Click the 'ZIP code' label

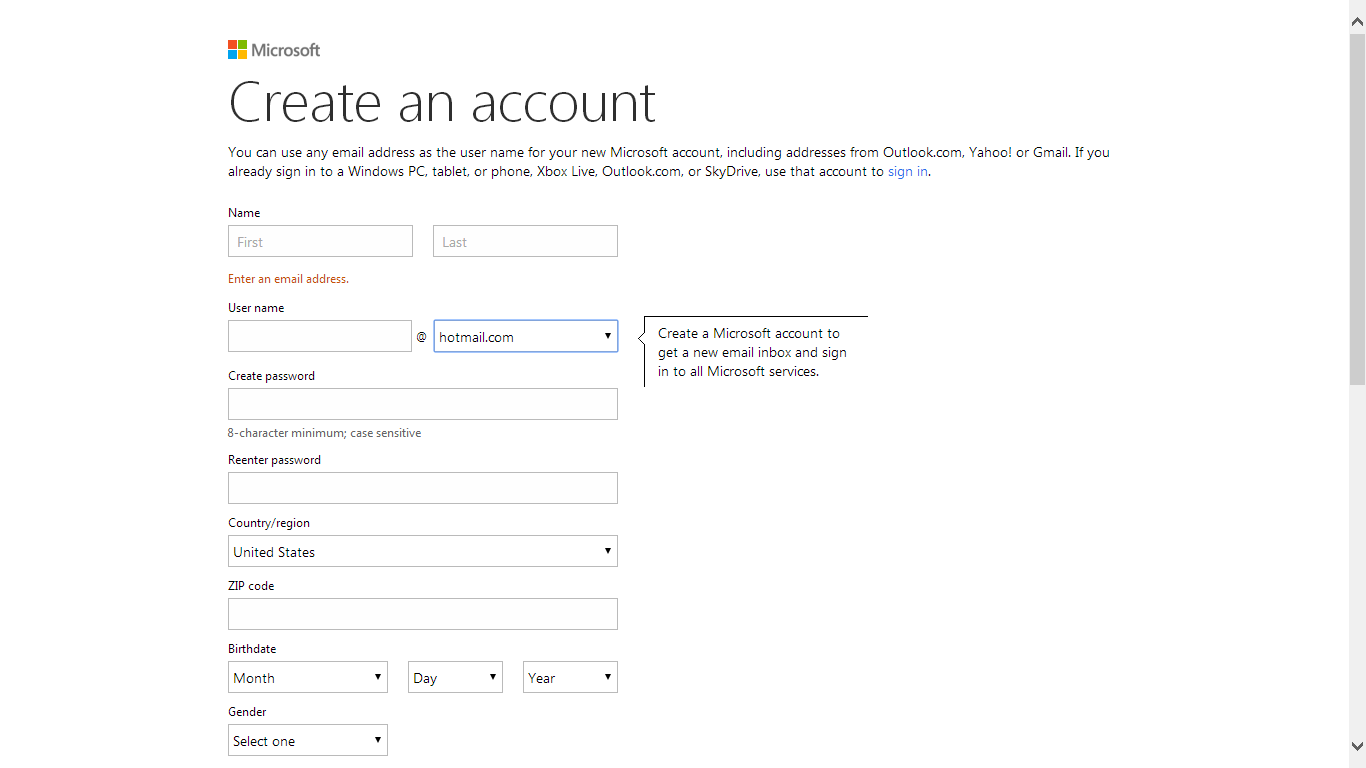(251, 586)
